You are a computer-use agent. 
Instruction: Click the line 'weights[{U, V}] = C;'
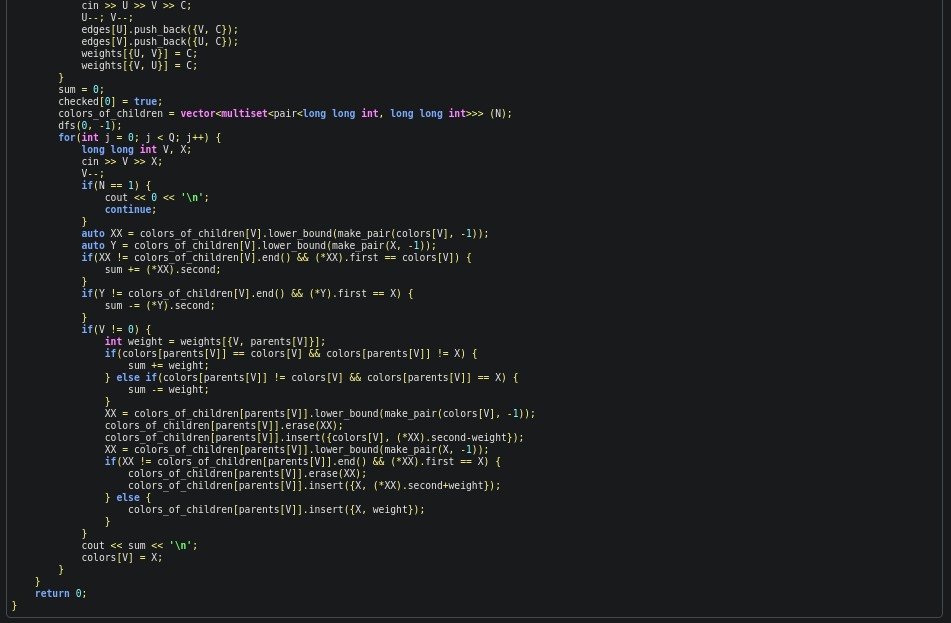click(x=139, y=53)
